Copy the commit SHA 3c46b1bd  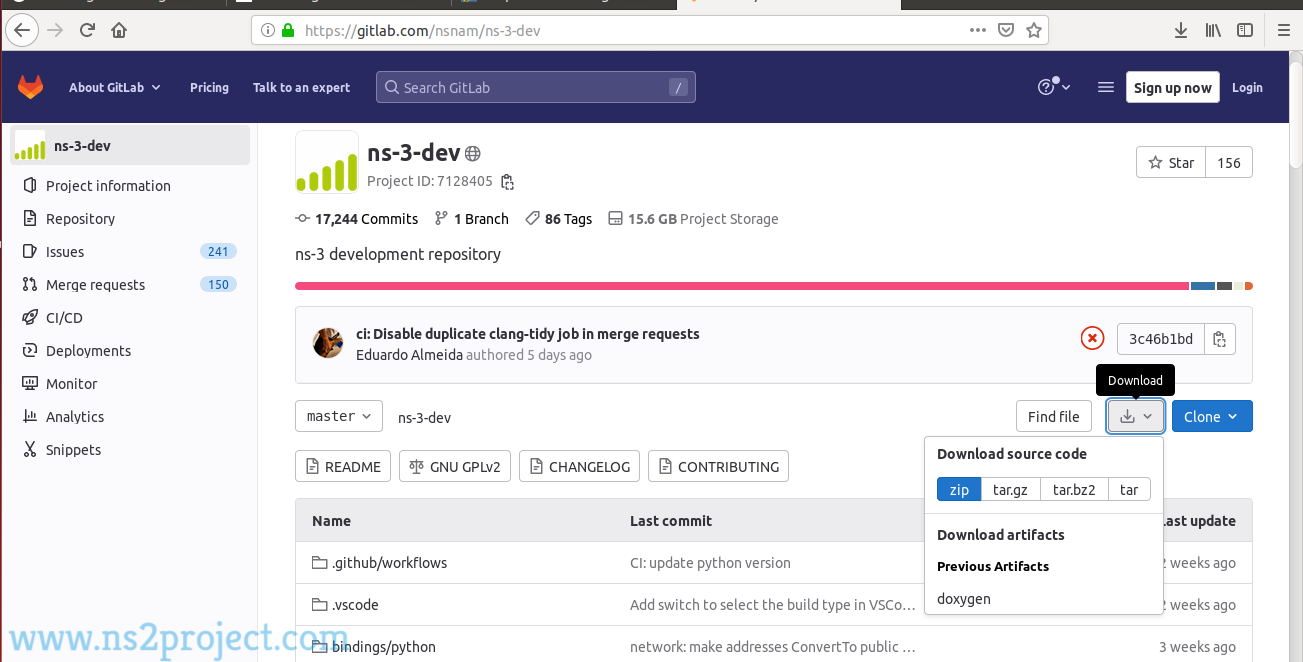[x=1220, y=339]
